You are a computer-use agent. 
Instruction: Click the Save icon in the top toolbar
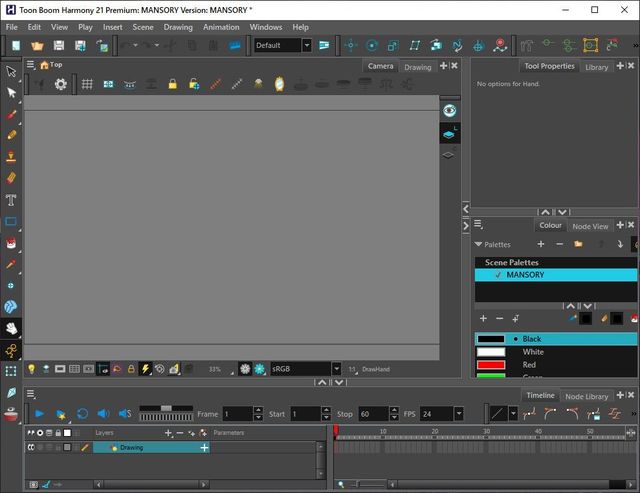[58, 46]
